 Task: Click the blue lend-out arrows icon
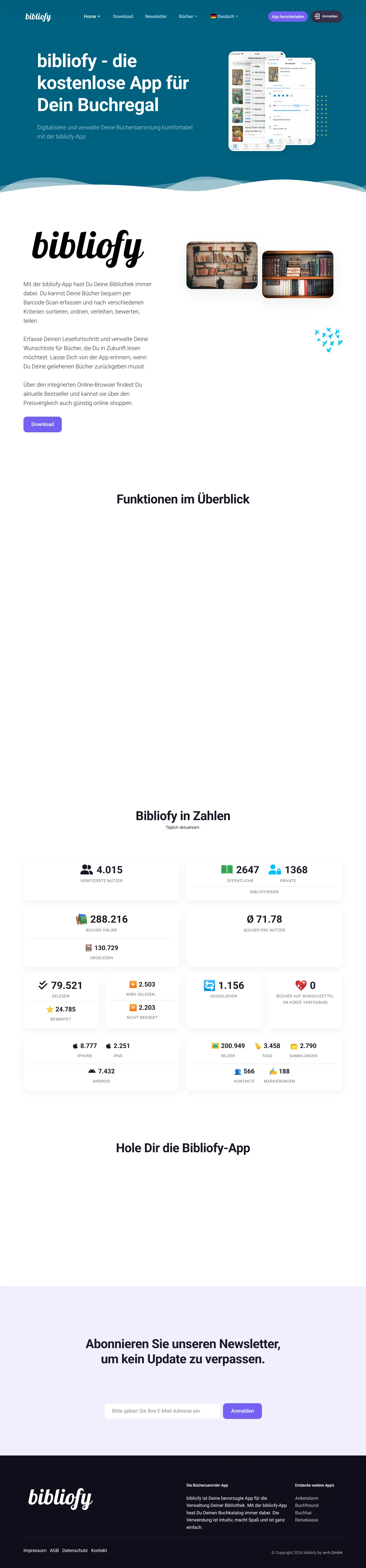[209, 985]
